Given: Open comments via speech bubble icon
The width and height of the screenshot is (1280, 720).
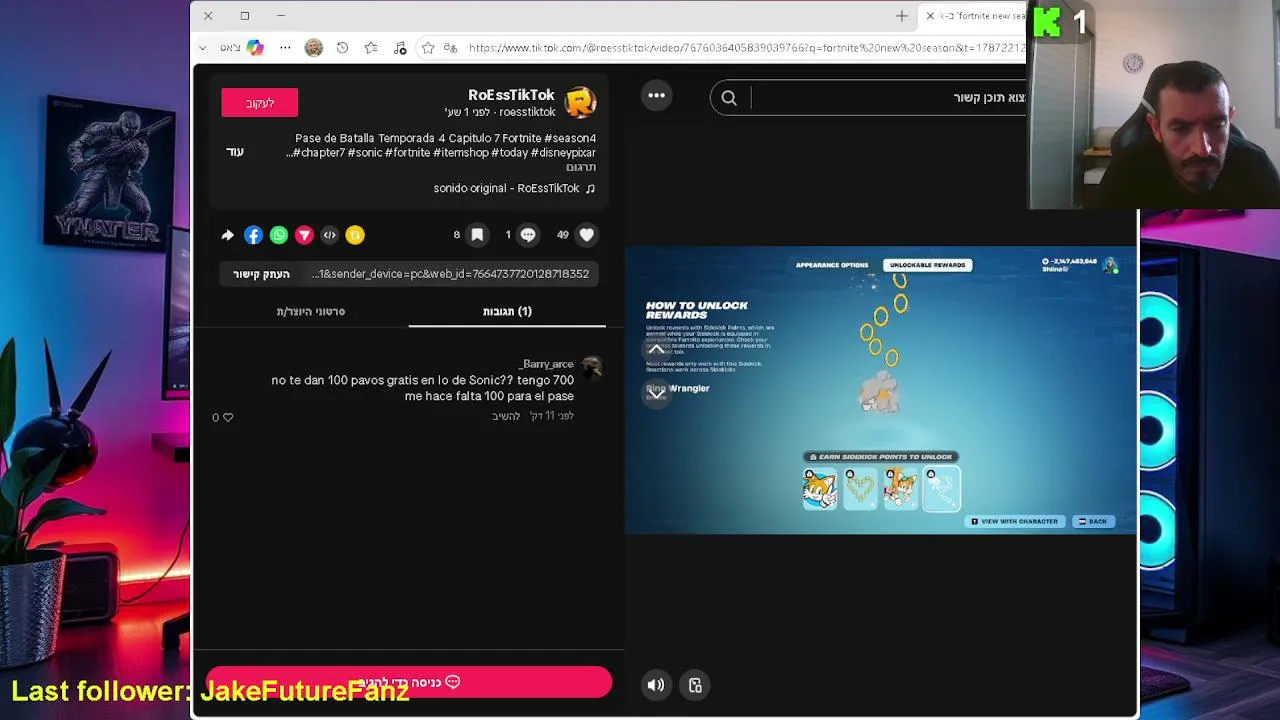Looking at the screenshot, I should coord(528,235).
